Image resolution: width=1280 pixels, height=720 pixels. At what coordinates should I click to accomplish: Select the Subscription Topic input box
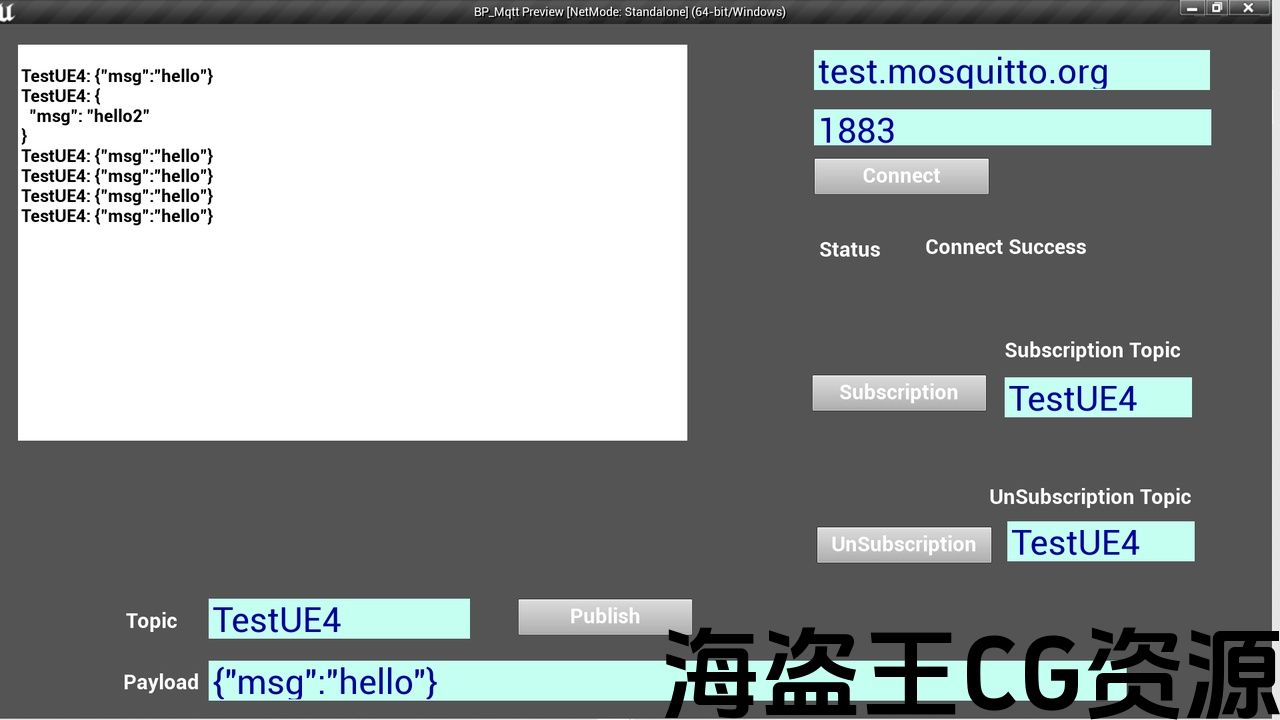(1097, 398)
